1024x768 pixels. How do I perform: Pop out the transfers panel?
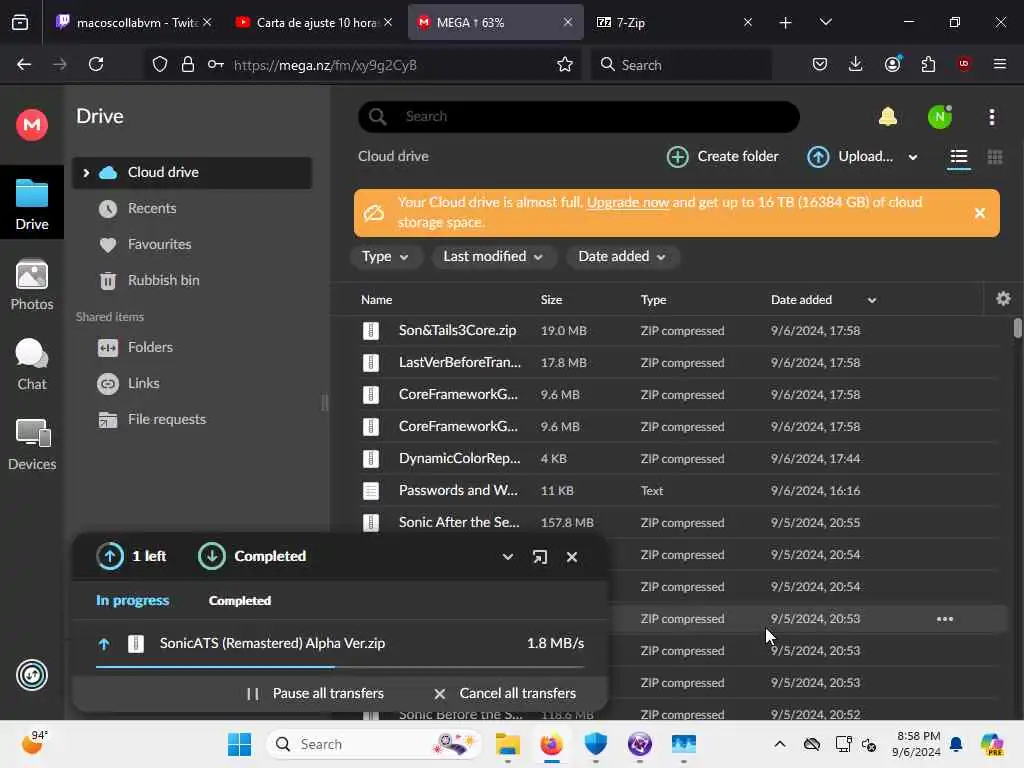539,557
